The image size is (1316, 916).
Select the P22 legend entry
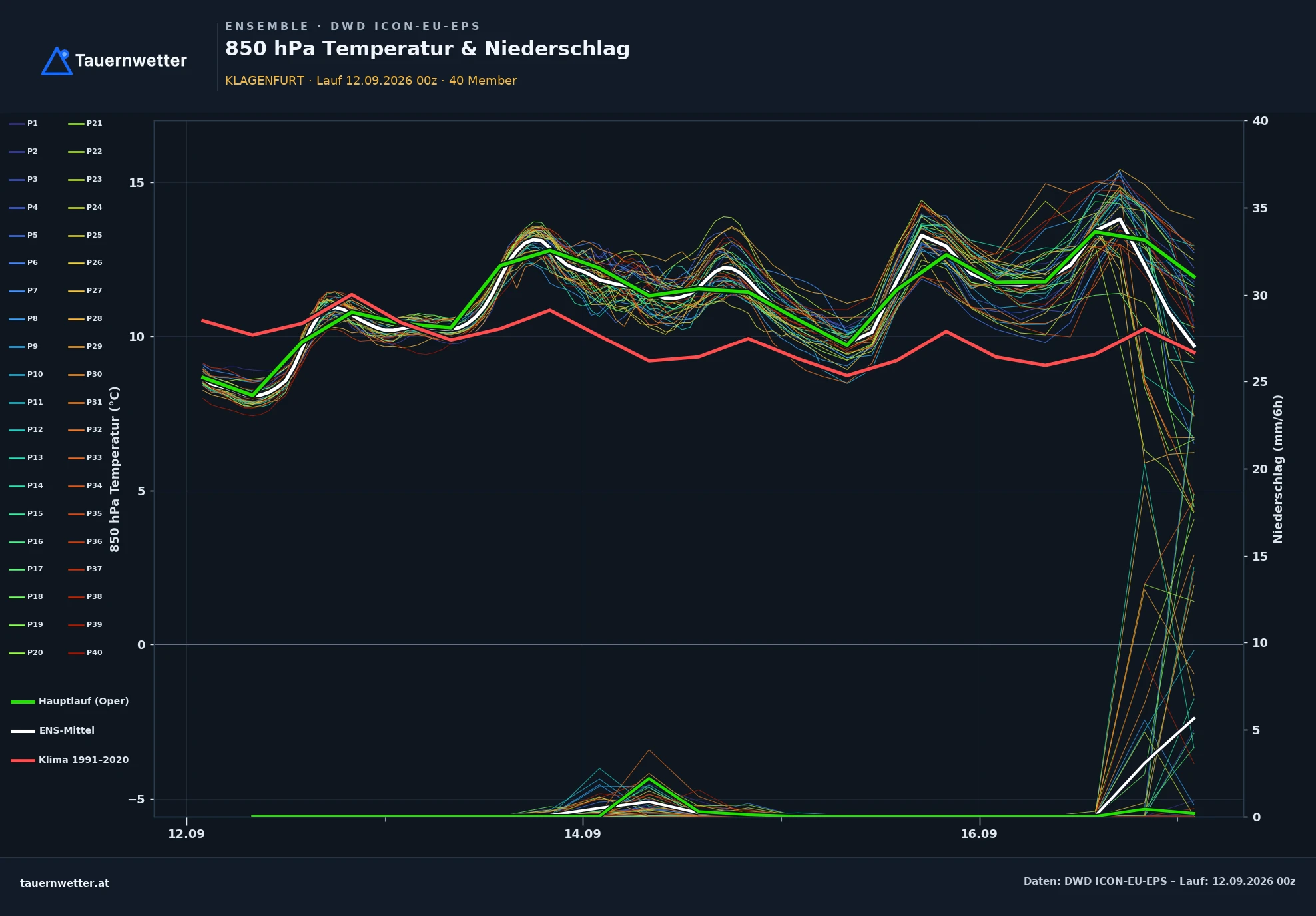click(85, 152)
